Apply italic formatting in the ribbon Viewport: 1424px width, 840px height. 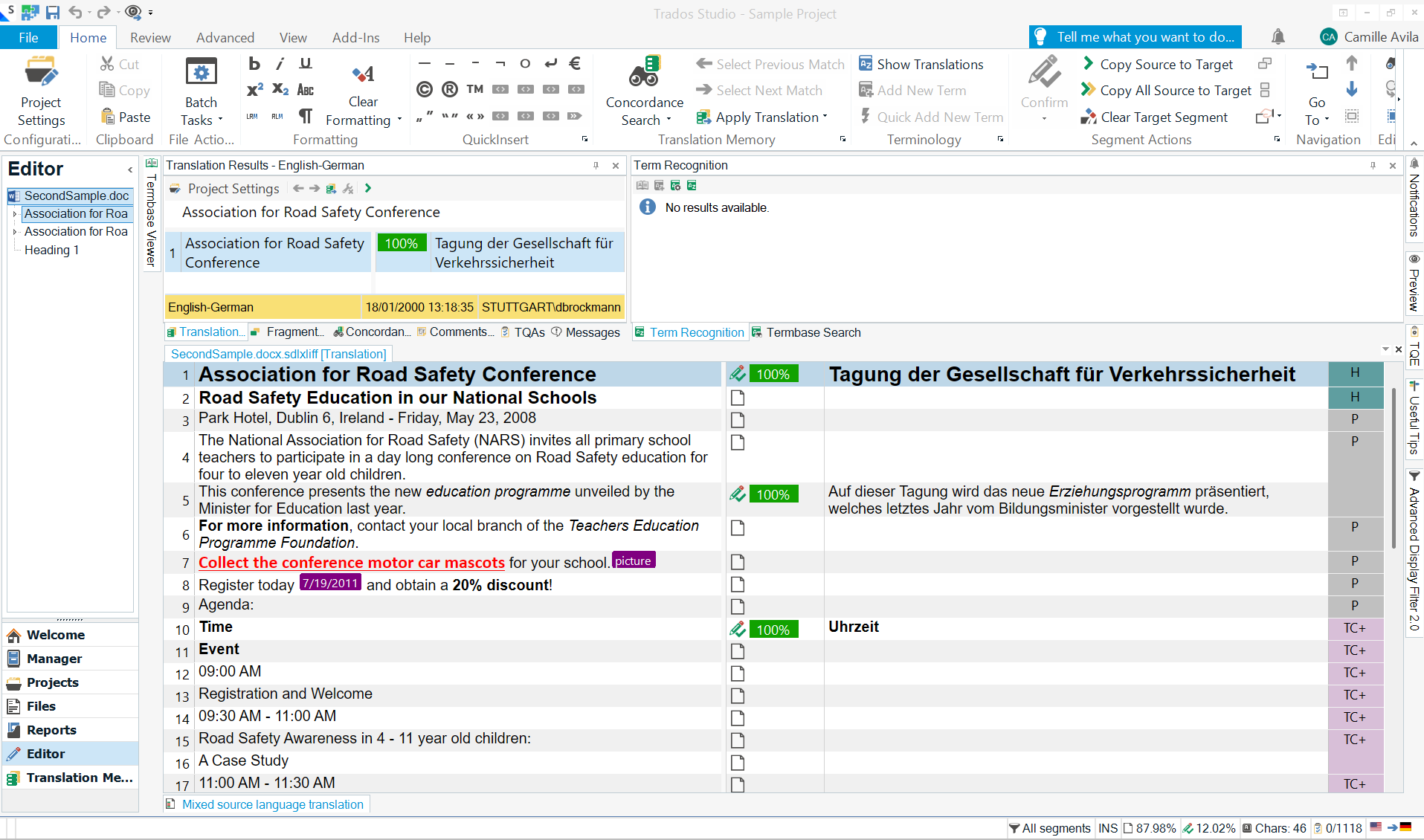click(280, 64)
